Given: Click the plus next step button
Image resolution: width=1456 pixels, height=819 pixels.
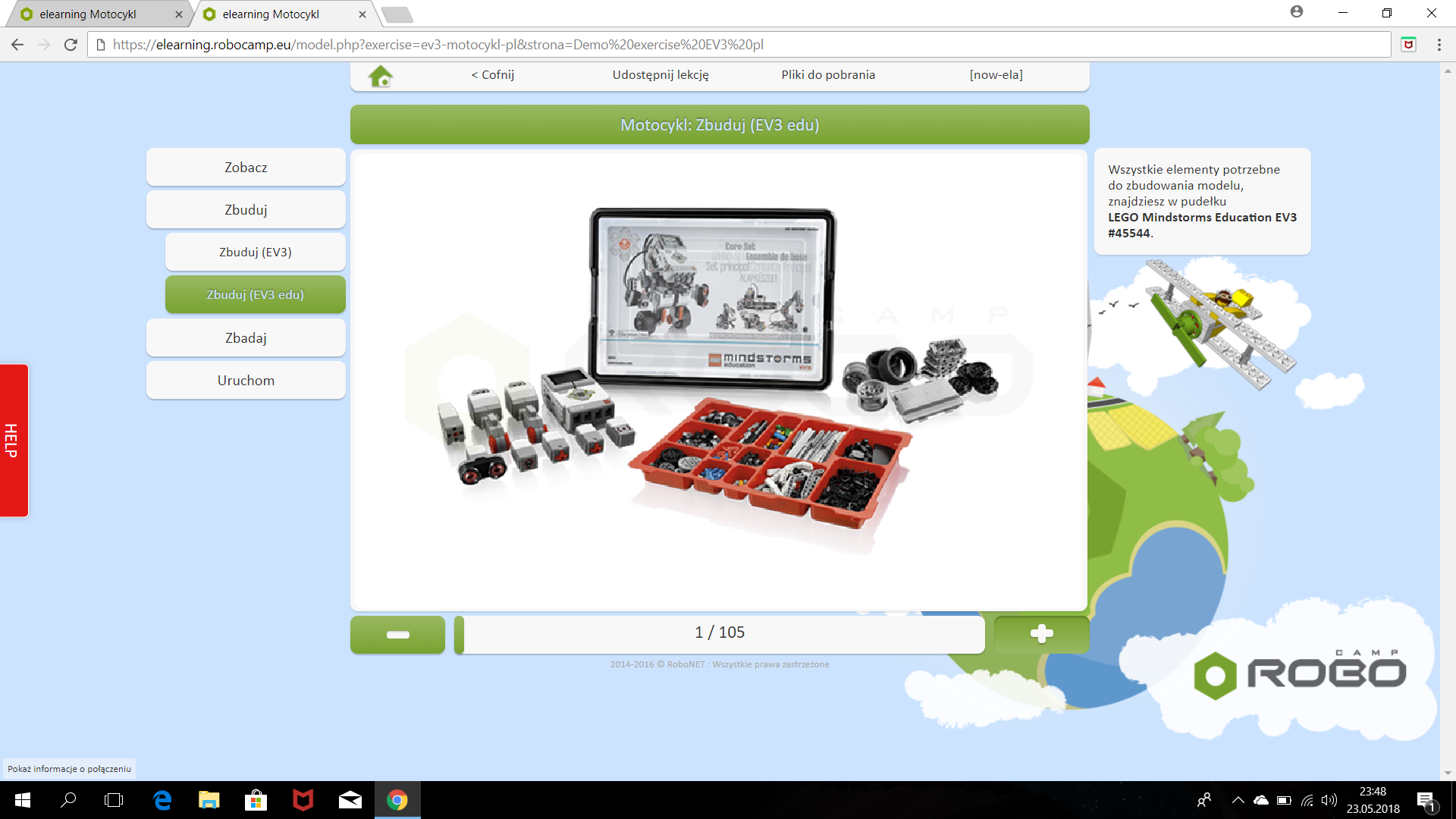Looking at the screenshot, I should 1041,634.
